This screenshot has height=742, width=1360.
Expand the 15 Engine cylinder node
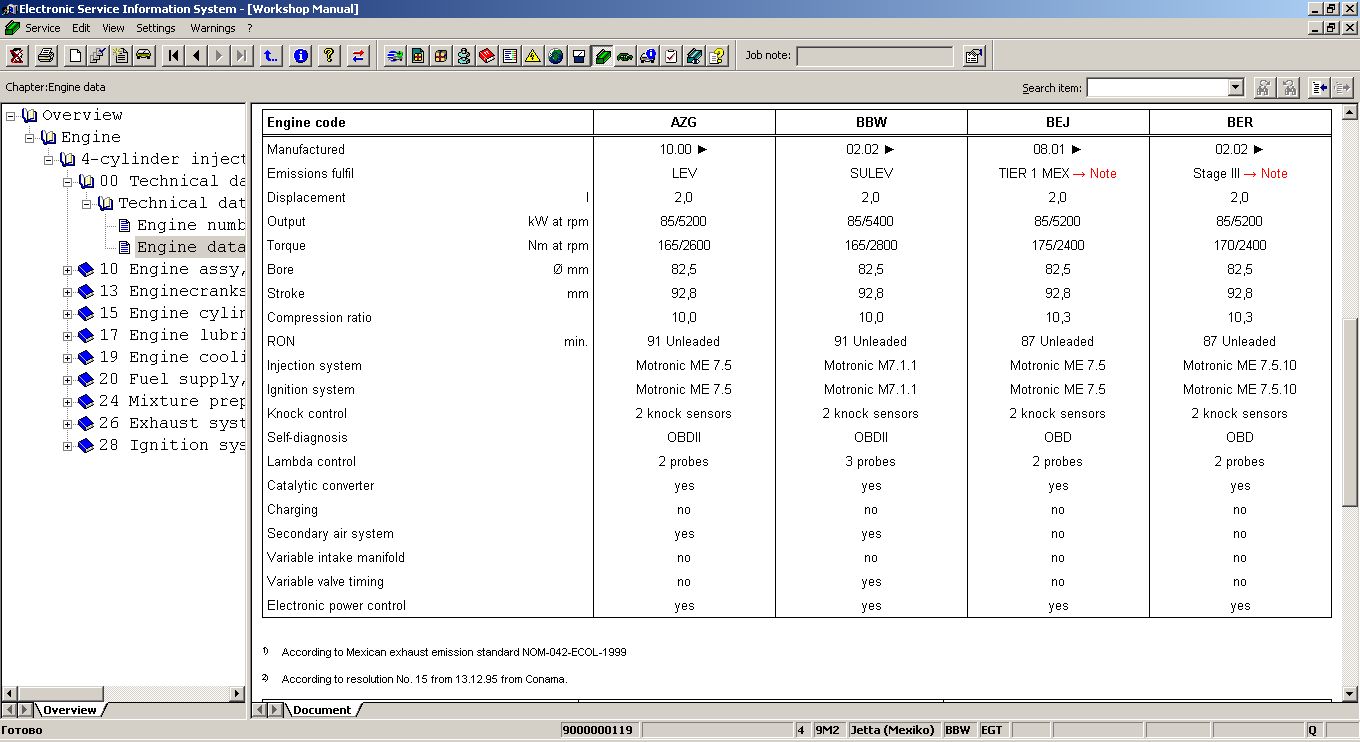pos(68,314)
